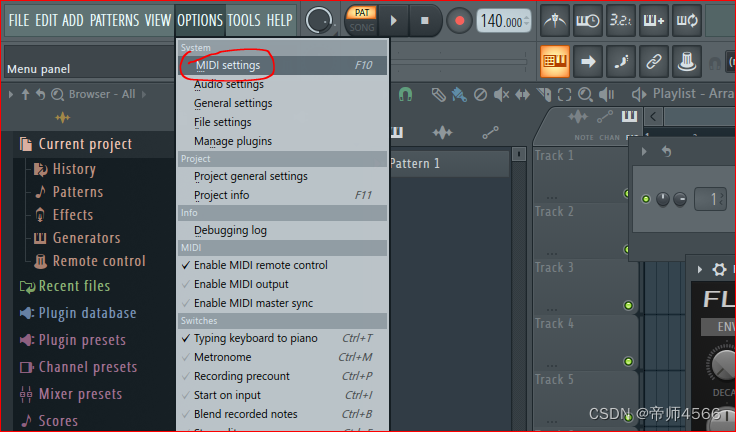Click the knob-shaped toolbar icon
736x432 pixels.
687,62
